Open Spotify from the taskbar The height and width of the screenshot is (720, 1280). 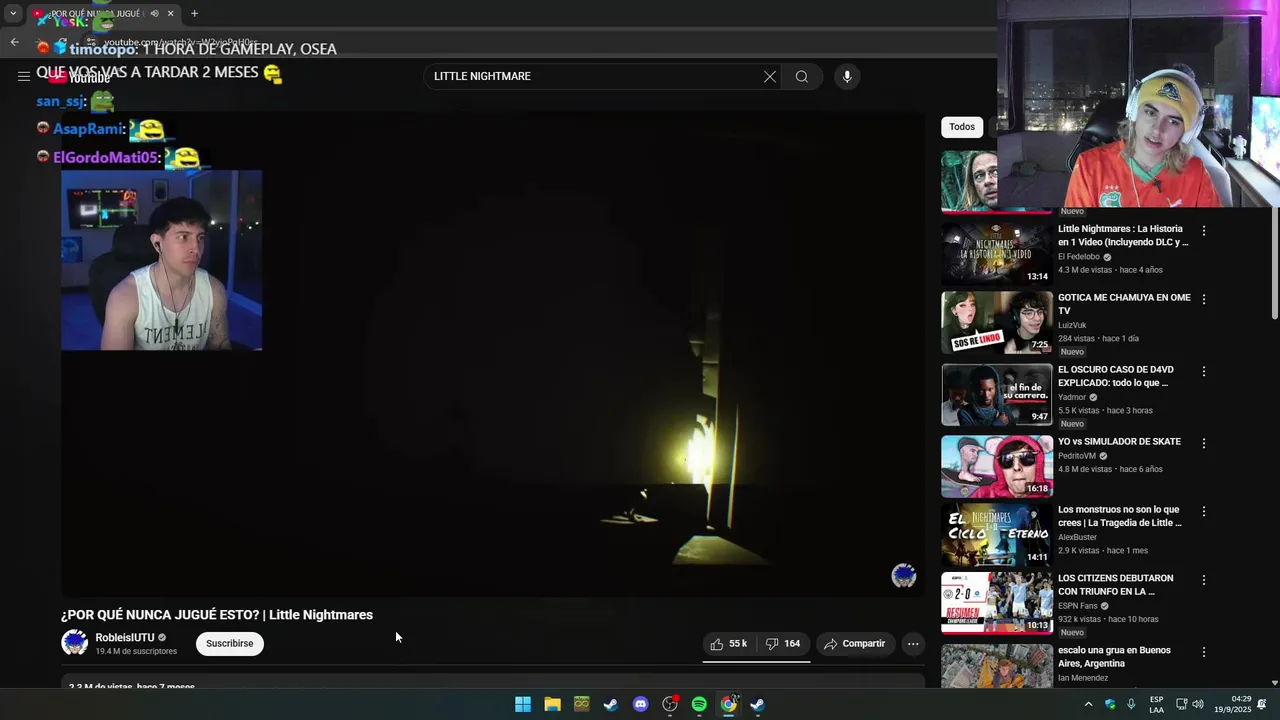699,704
